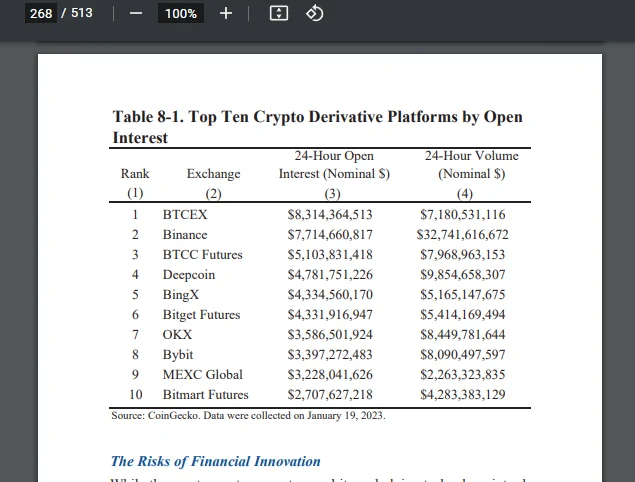Click the Rank column header

coord(135,183)
